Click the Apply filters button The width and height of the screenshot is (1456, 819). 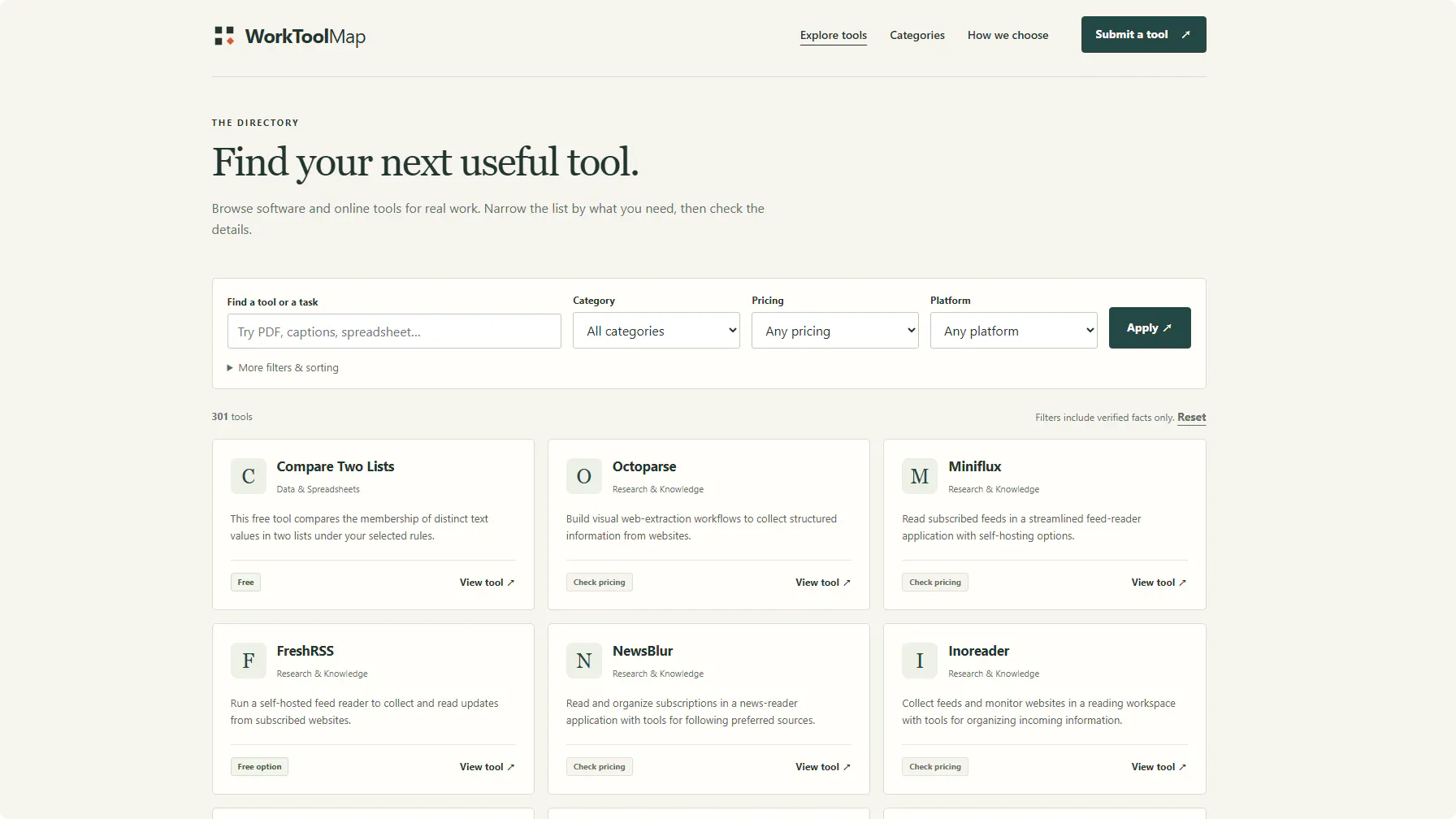[1150, 327]
